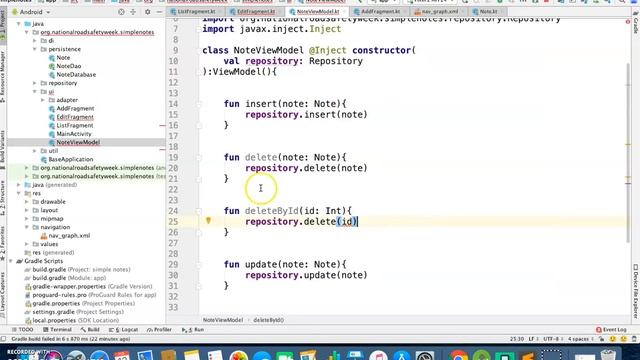Viewport: 640px width, 360px height.
Task: Hide the Project panel with the minus icon
Action: tap(159, 12)
